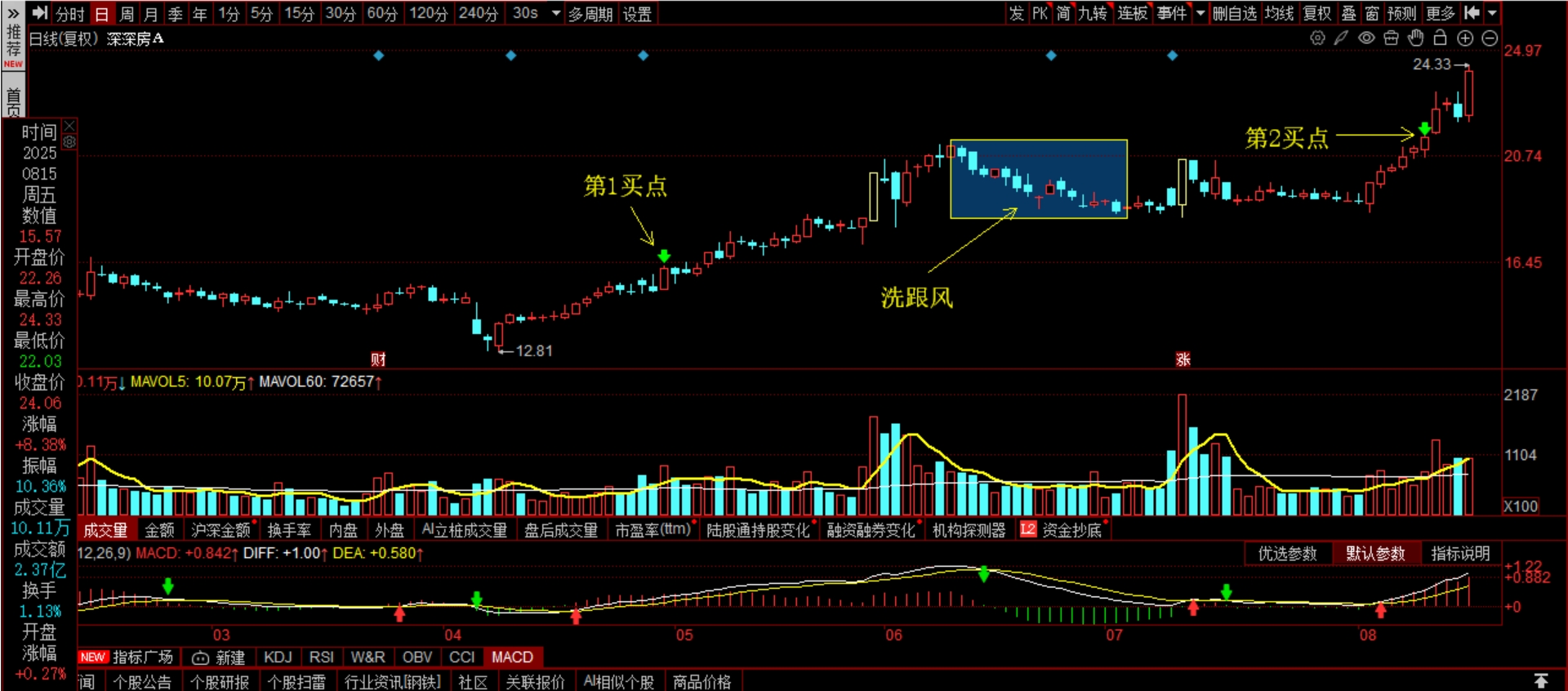The width and height of the screenshot is (1568, 691).
Task: Switch to 120分 period chart
Action: [429, 13]
